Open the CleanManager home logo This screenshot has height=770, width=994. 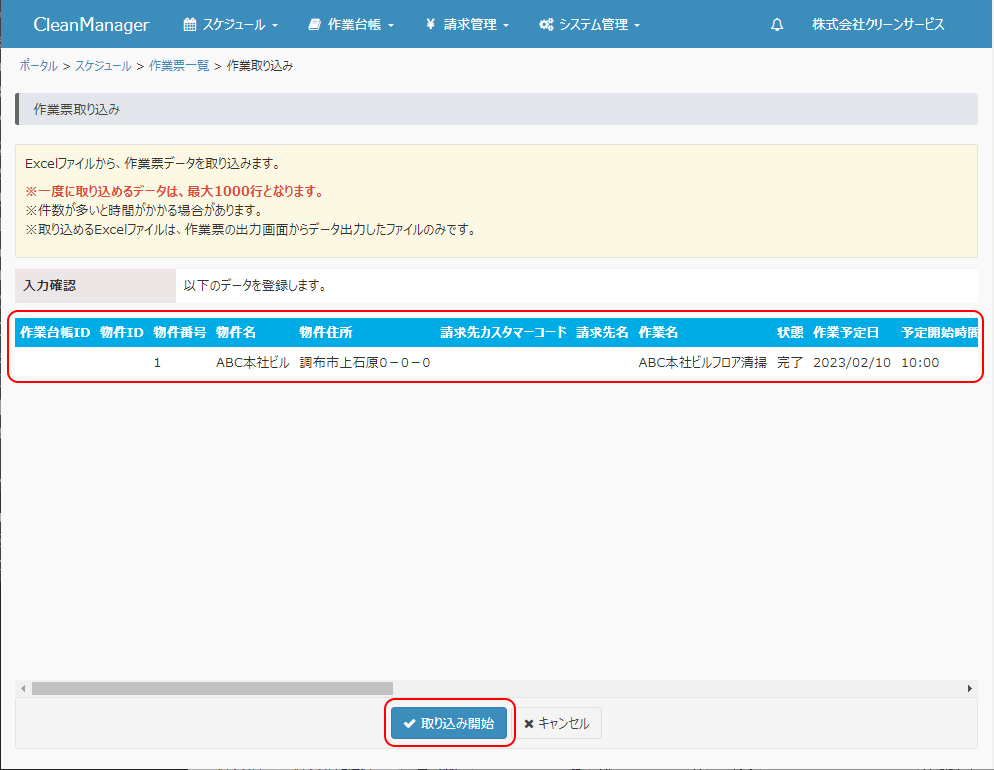point(91,25)
